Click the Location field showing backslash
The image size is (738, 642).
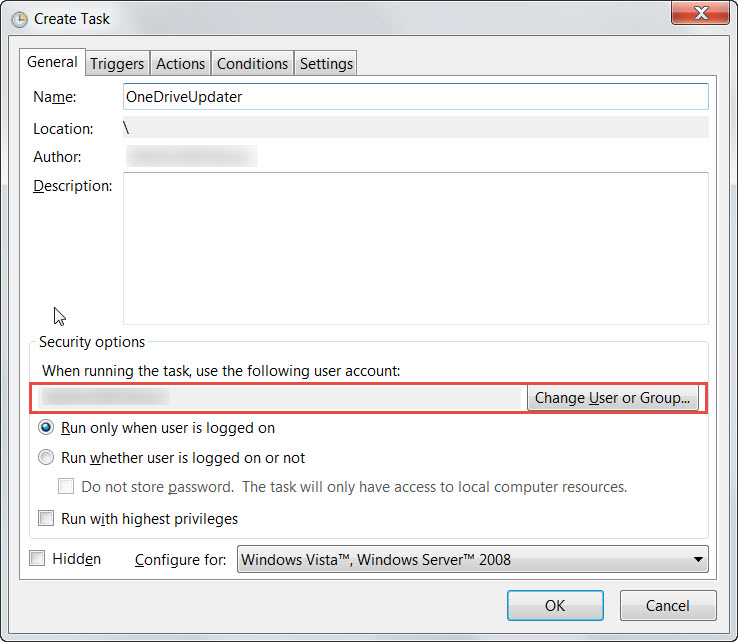416,128
